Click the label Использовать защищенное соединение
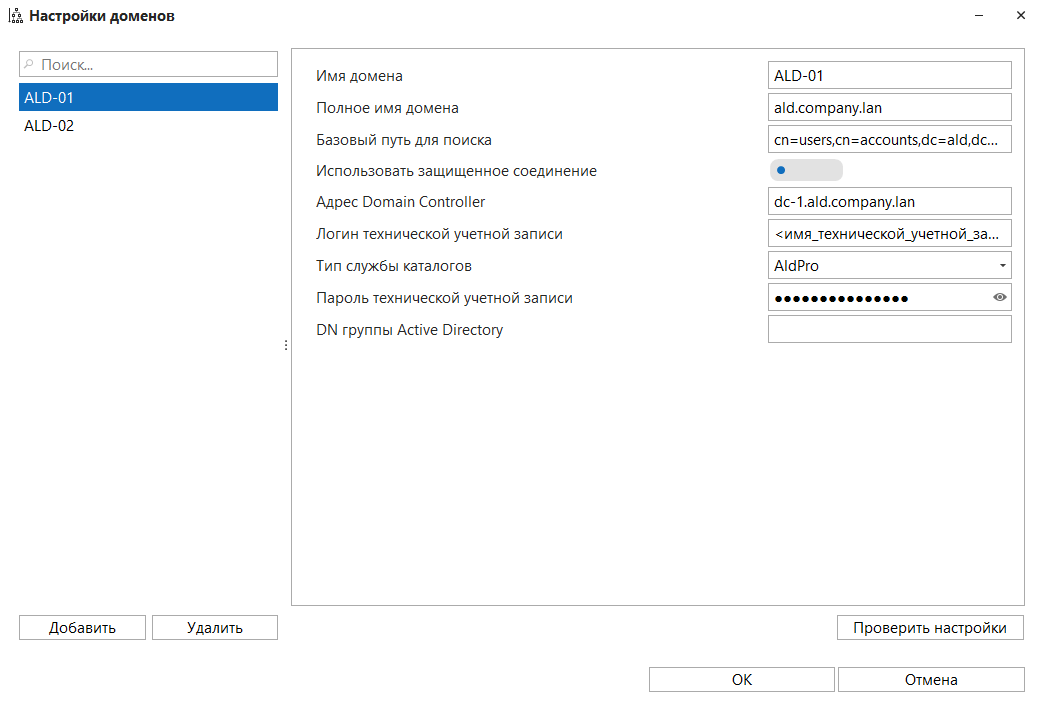 point(456,171)
